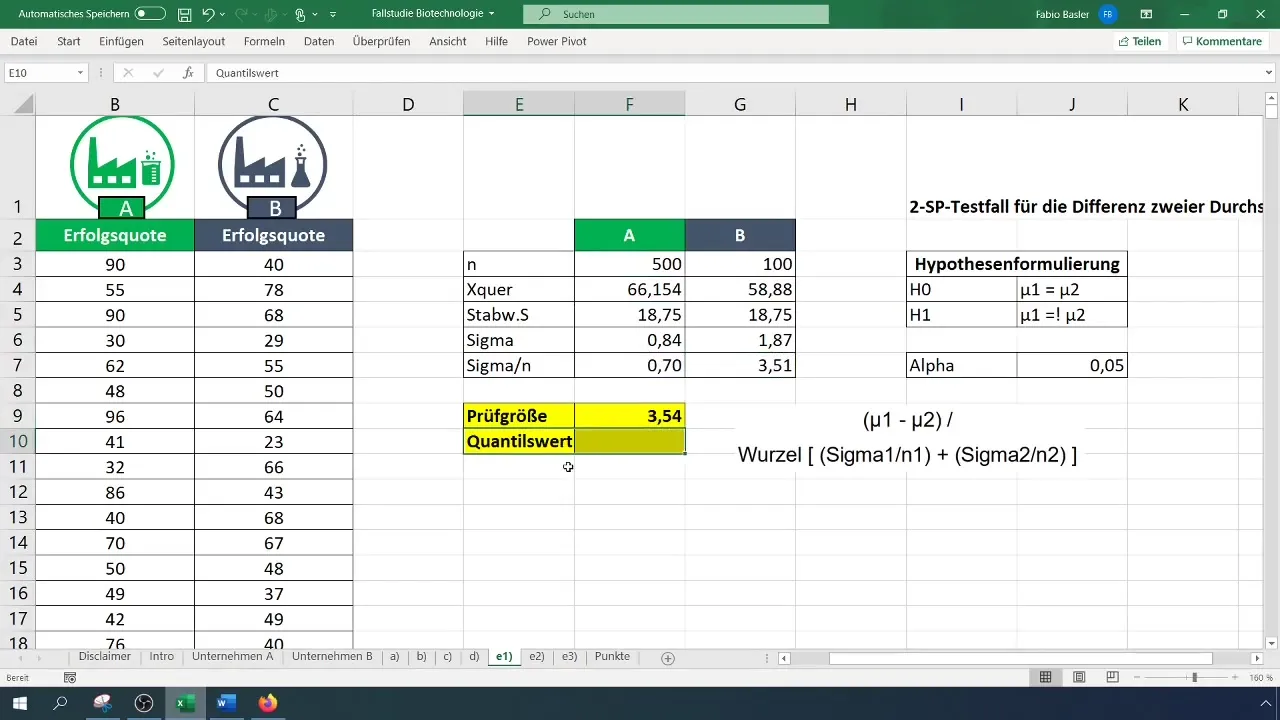The image size is (1280, 720).
Task: Switch to the Start ribbon tab
Action: 69,42
